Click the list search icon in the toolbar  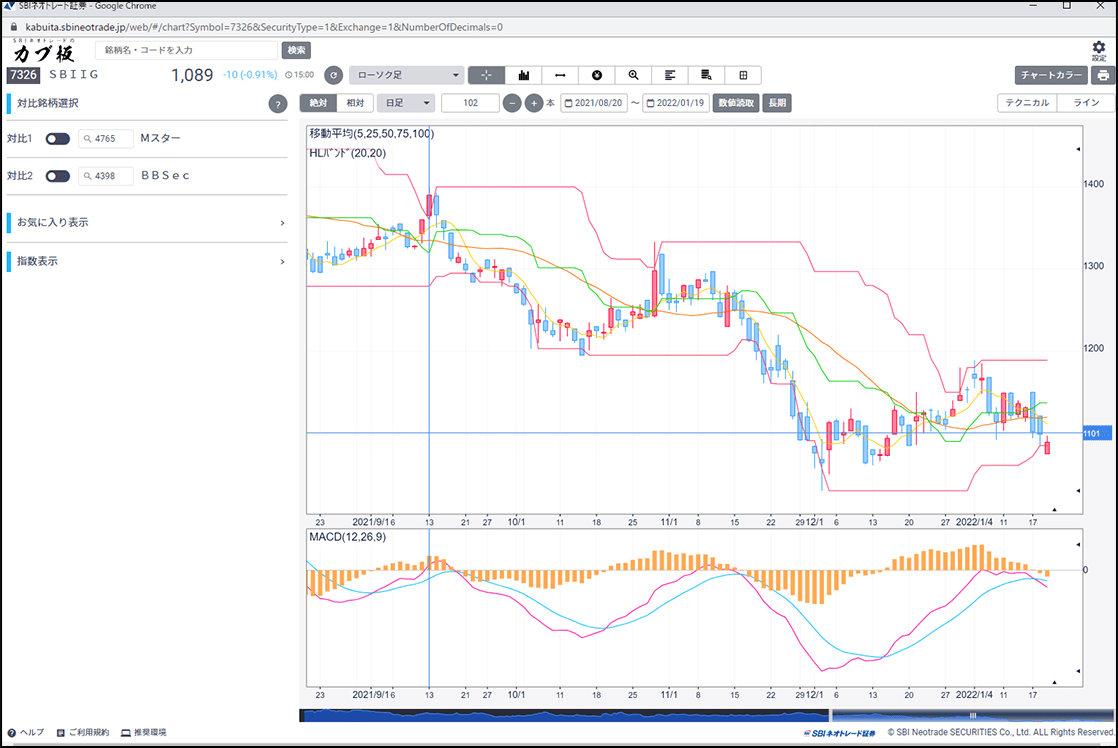(x=706, y=75)
